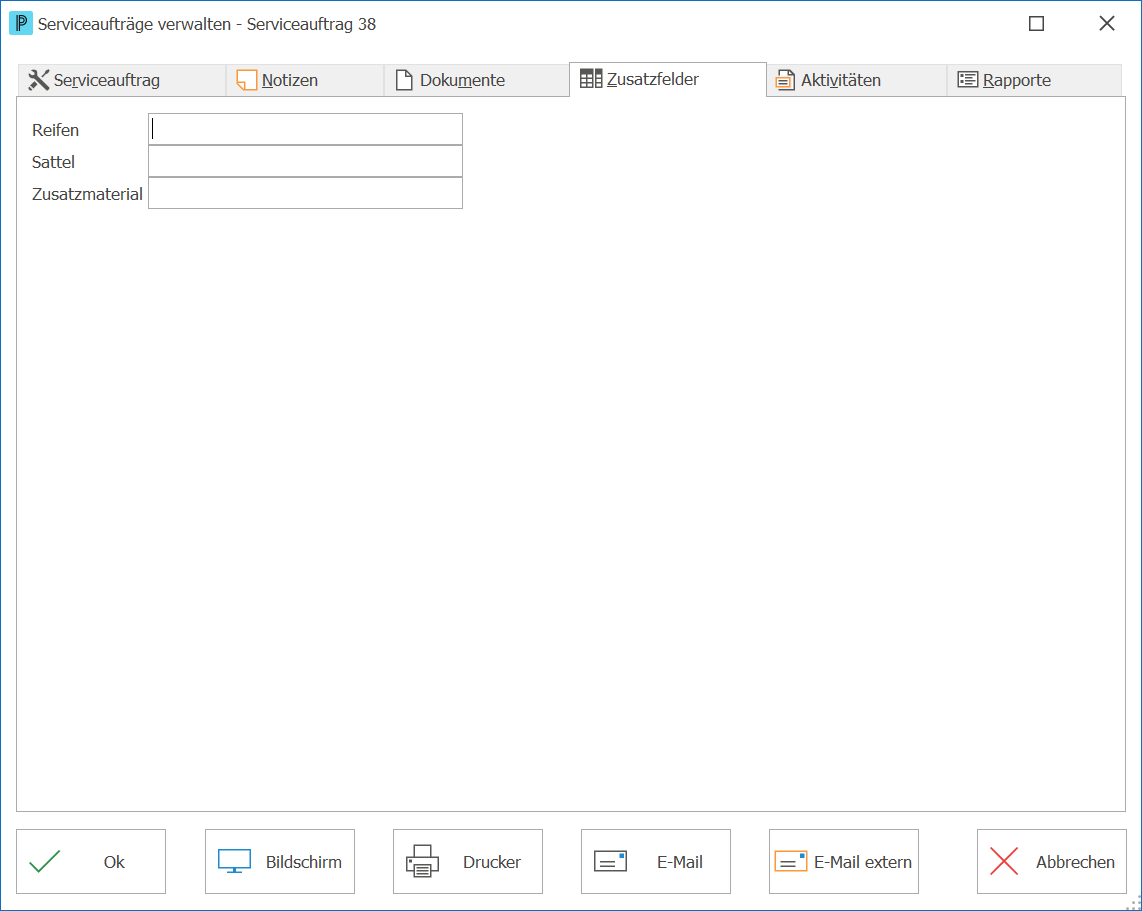Select the Zusatzmaterial input field
The width and height of the screenshot is (1142, 911).
click(x=305, y=194)
